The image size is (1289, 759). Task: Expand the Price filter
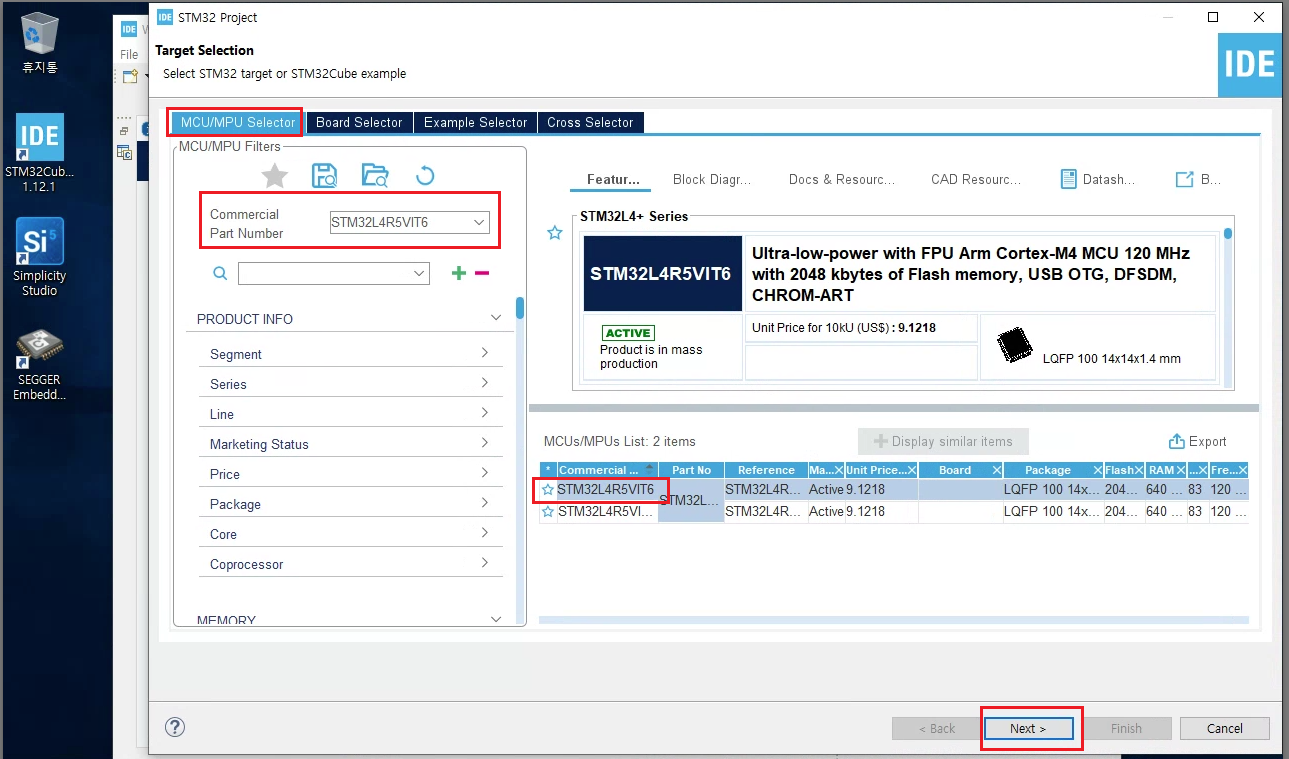coord(350,474)
